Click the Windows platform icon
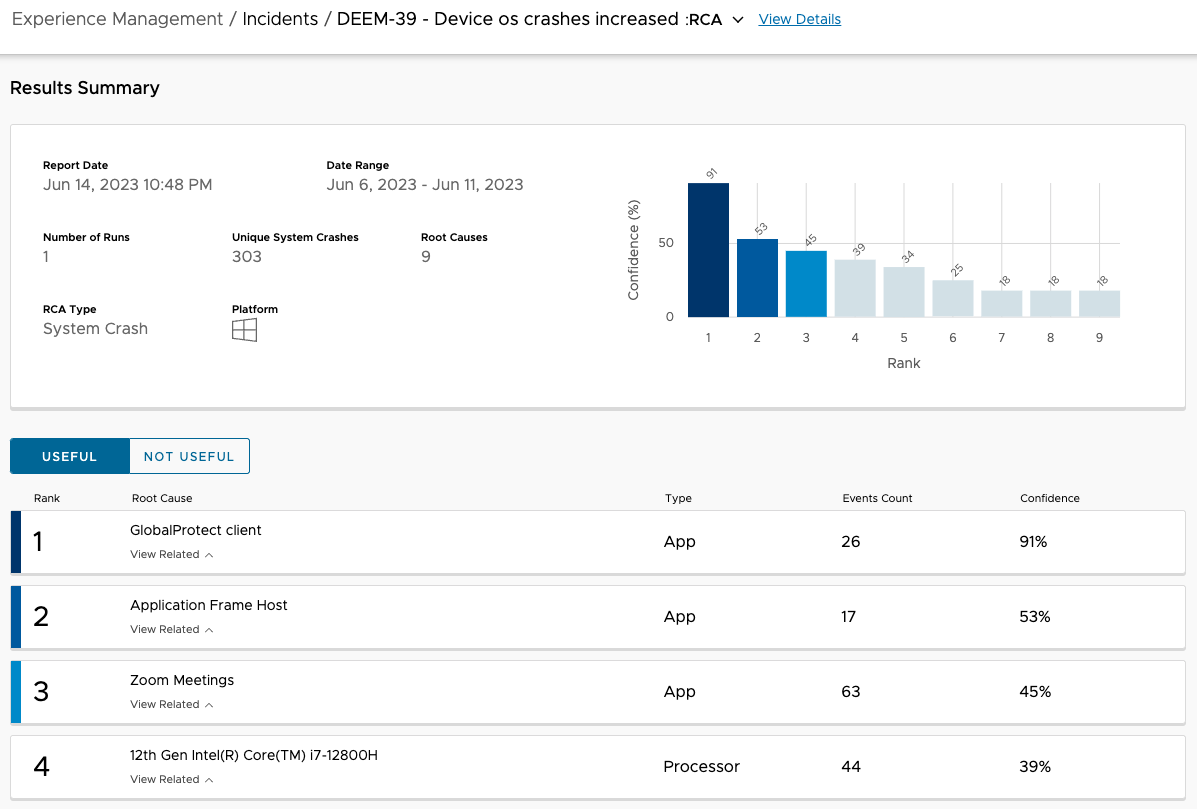 (244, 330)
